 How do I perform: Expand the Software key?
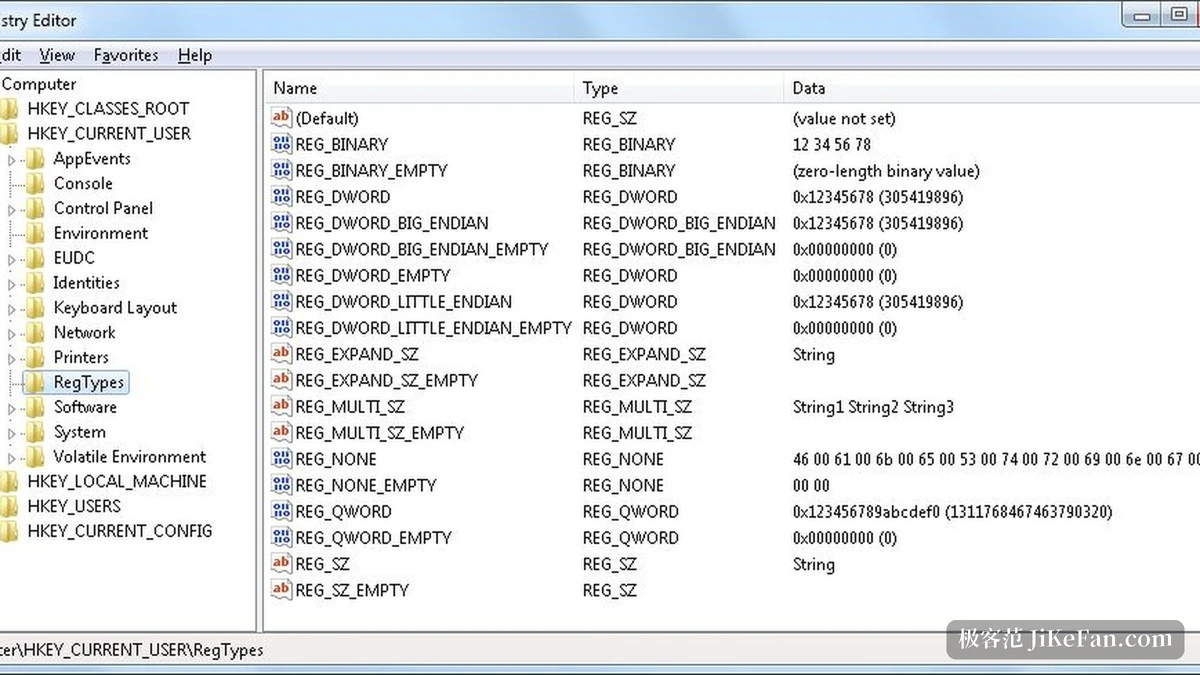pos(12,408)
